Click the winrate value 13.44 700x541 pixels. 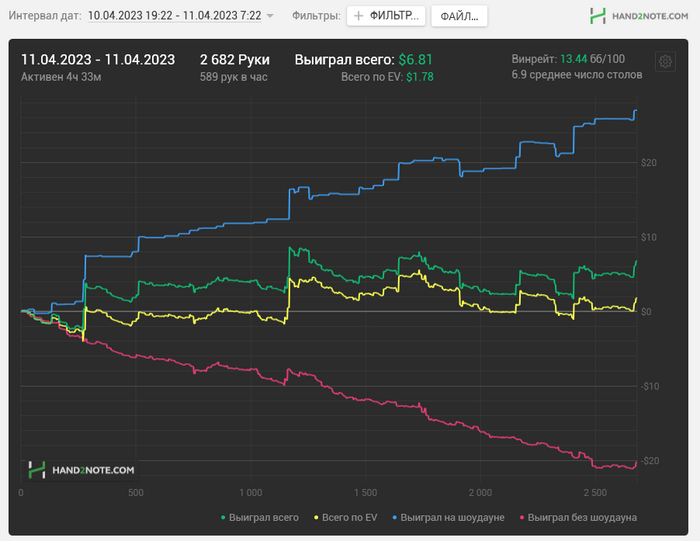(x=574, y=59)
